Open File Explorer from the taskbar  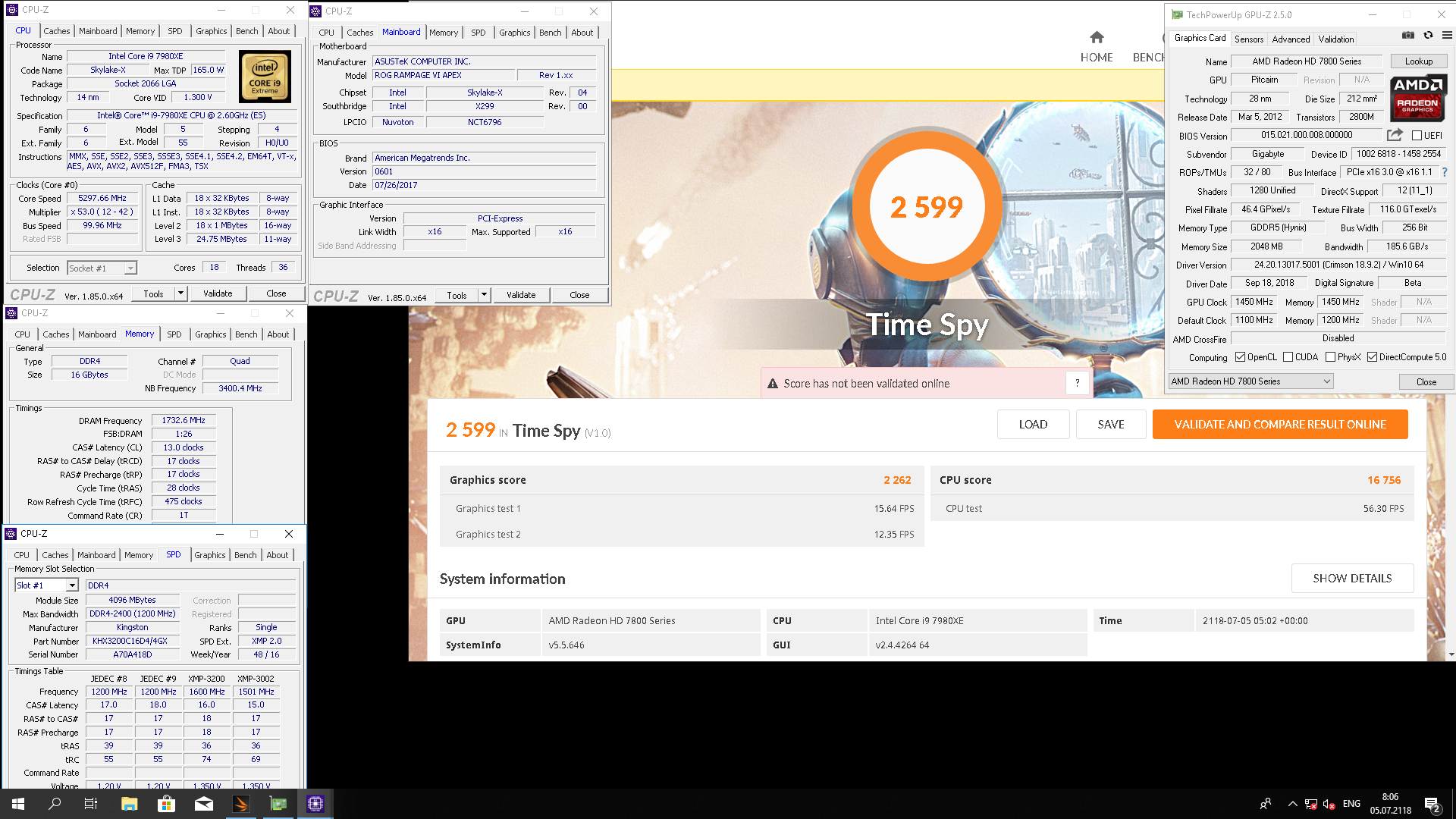(x=129, y=804)
